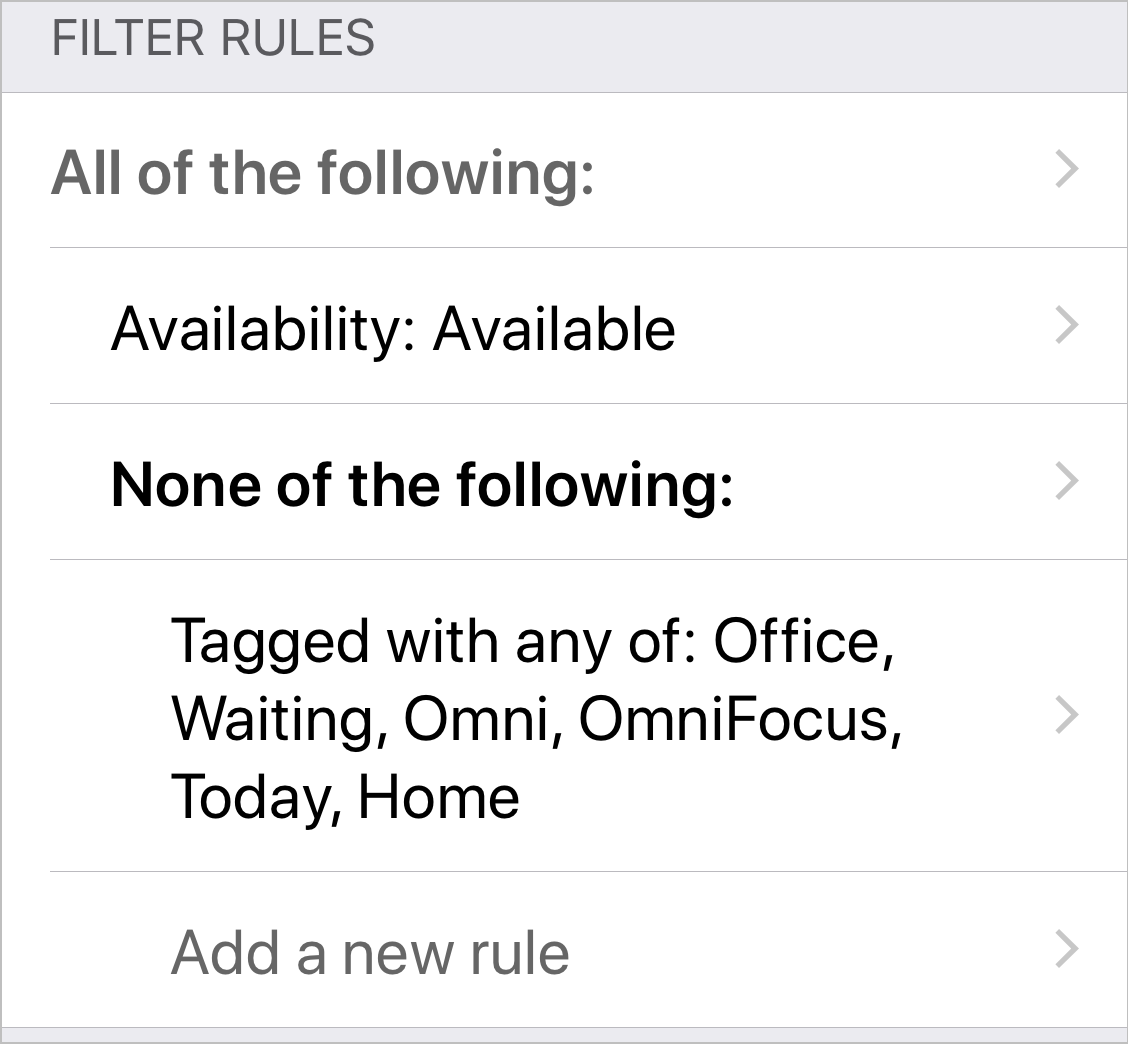This screenshot has width=1128, height=1044.
Task: Tap the chevron beside the Tagged with any of rule
Action: [1067, 715]
